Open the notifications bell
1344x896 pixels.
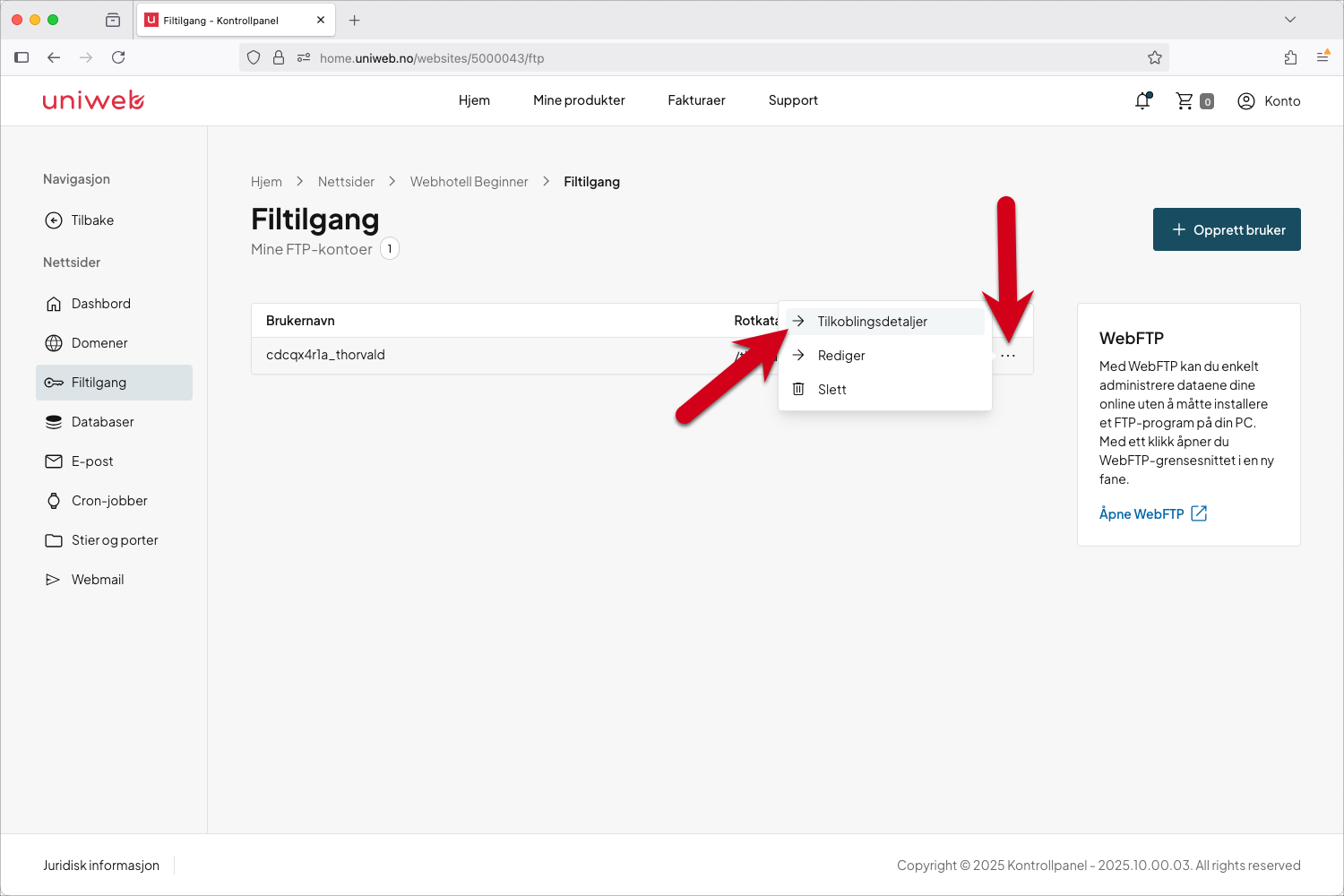click(1142, 101)
